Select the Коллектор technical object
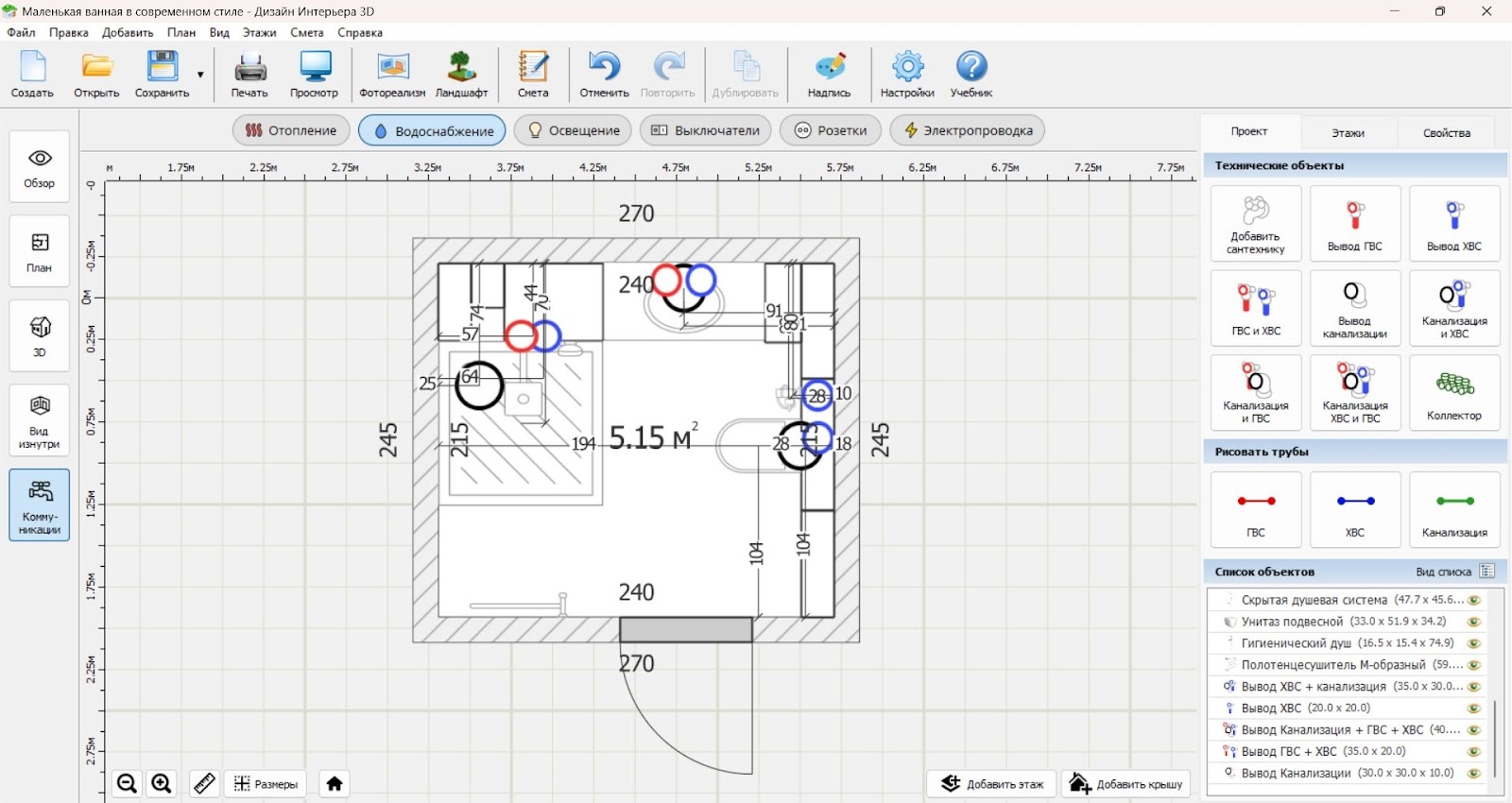This screenshot has width=1512, height=803. [x=1453, y=392]
